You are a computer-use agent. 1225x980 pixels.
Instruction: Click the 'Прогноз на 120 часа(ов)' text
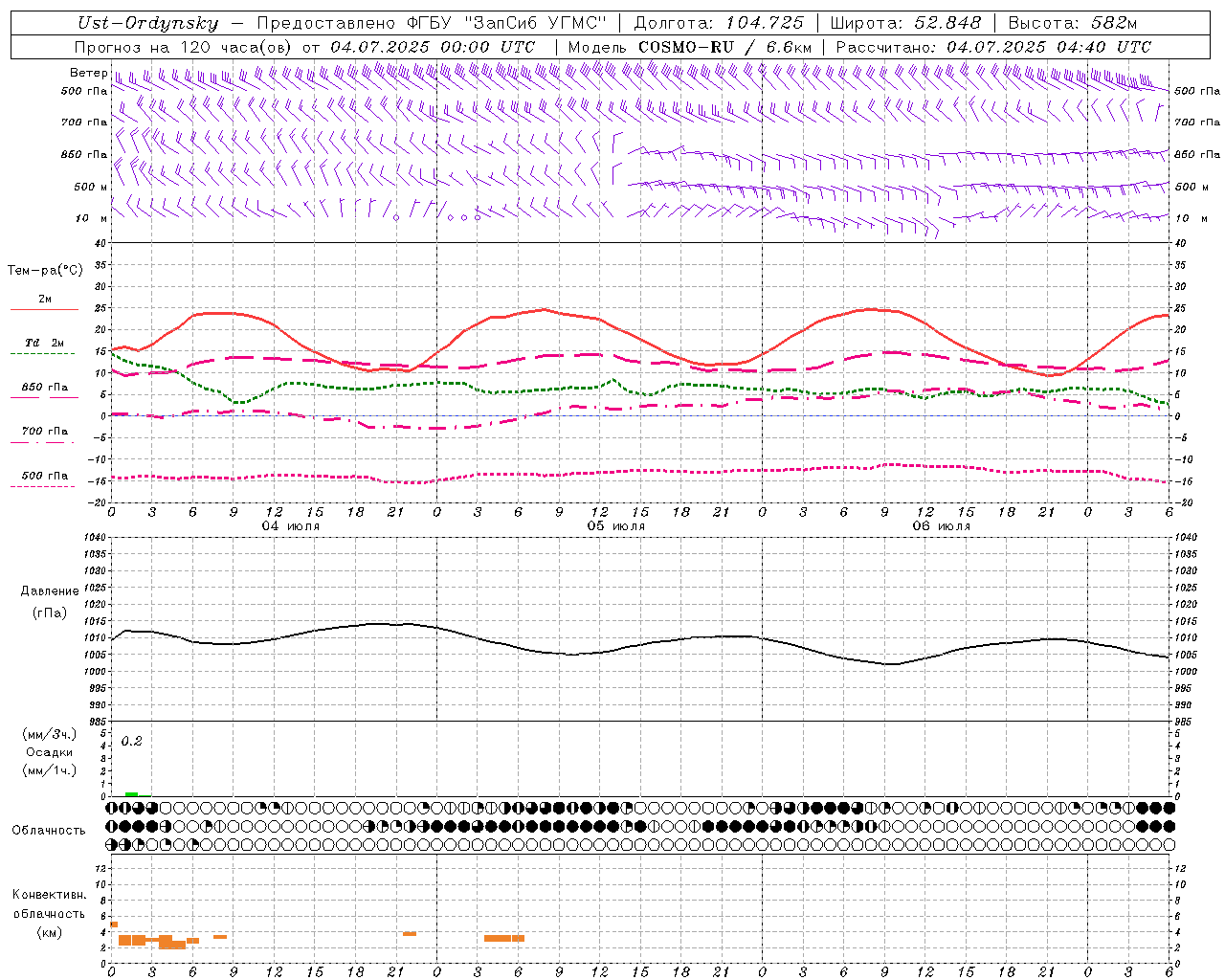coord(185,47)
